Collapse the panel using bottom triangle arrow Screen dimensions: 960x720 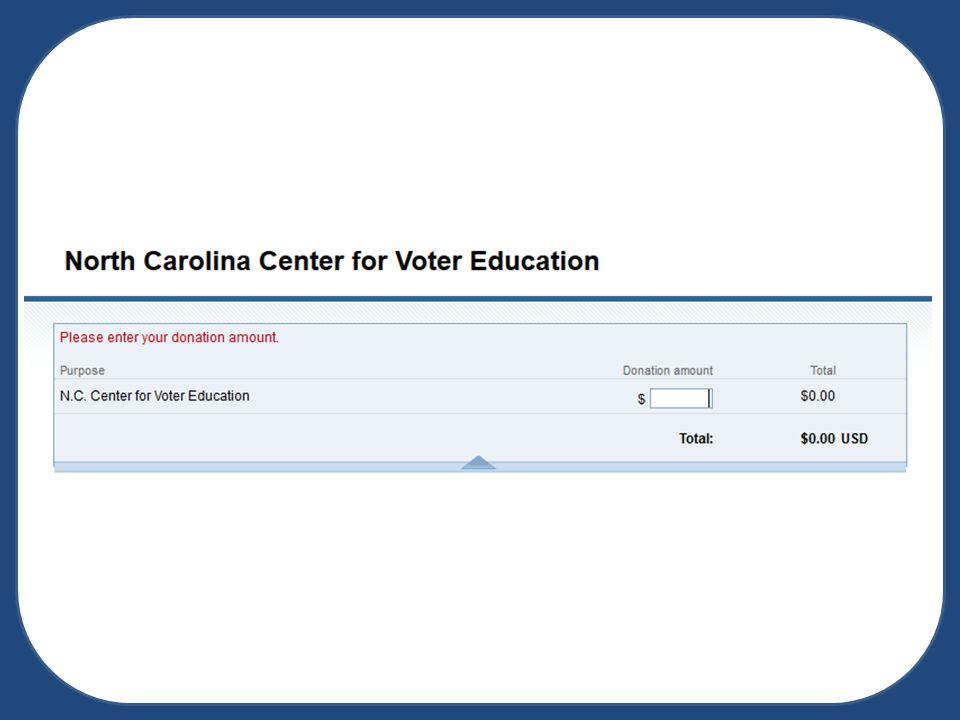(x=478, y=462)
